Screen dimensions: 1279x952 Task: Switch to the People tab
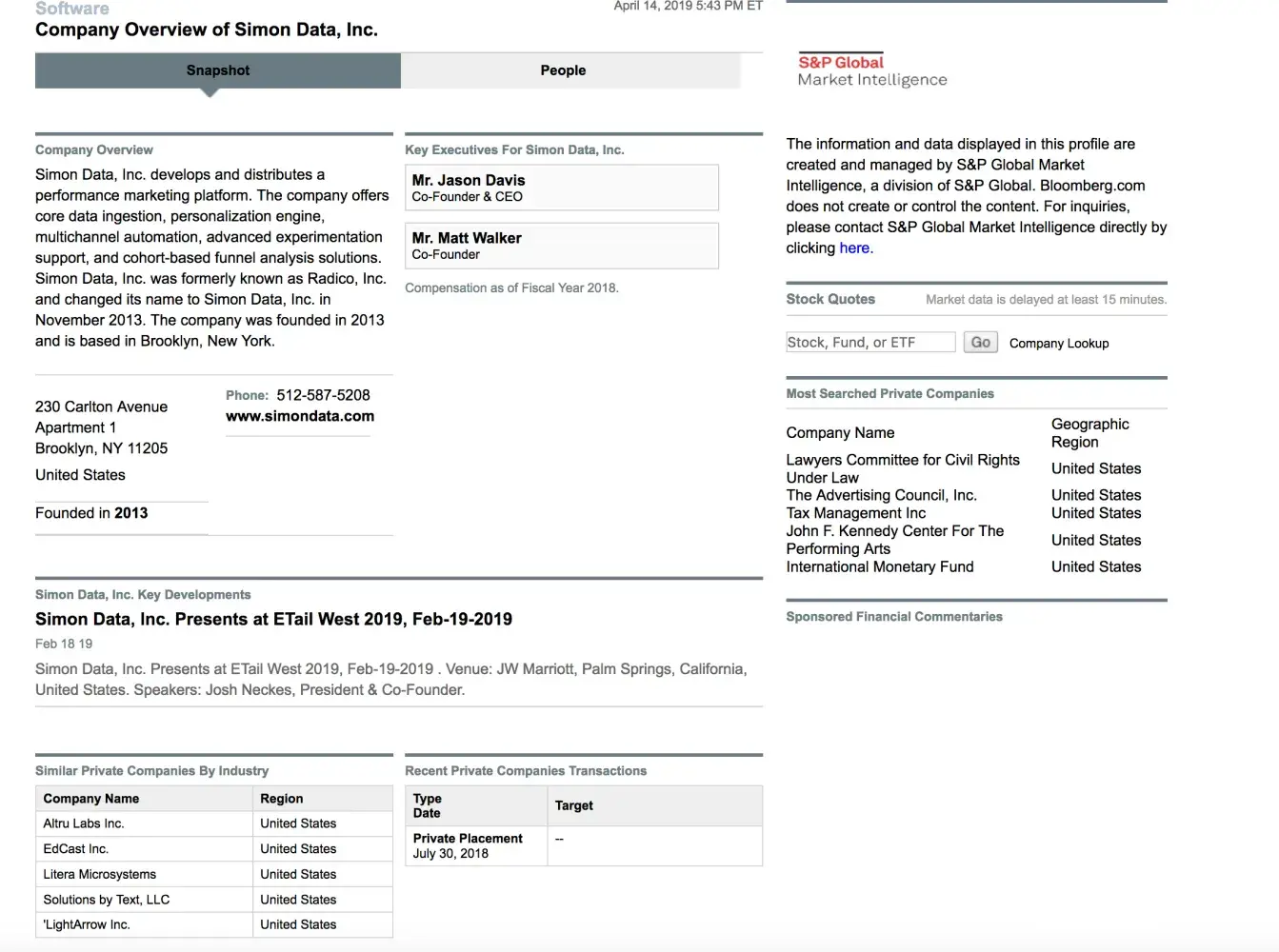click(x=563, y=70)
